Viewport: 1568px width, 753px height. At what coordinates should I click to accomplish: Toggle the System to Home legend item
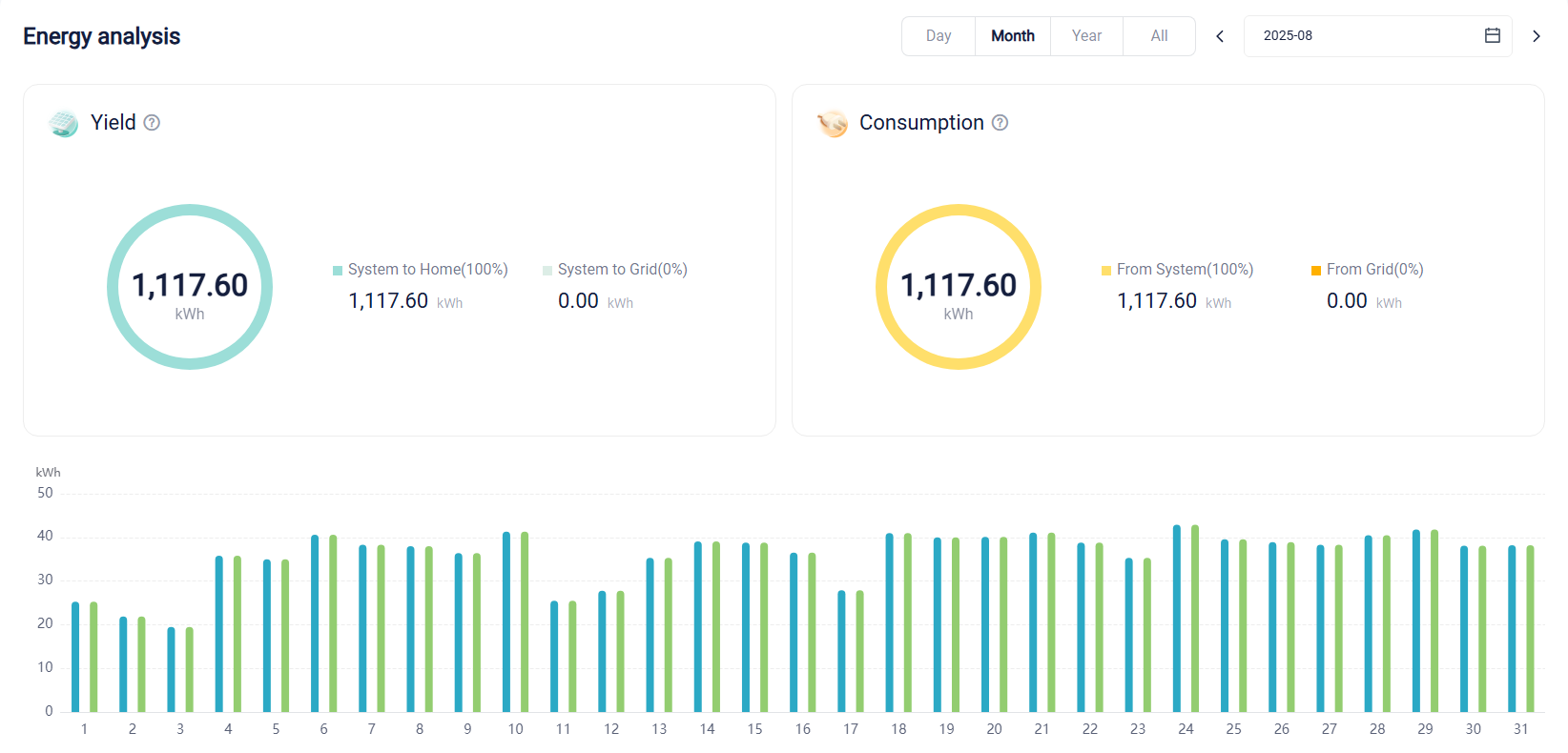point(420,270)
